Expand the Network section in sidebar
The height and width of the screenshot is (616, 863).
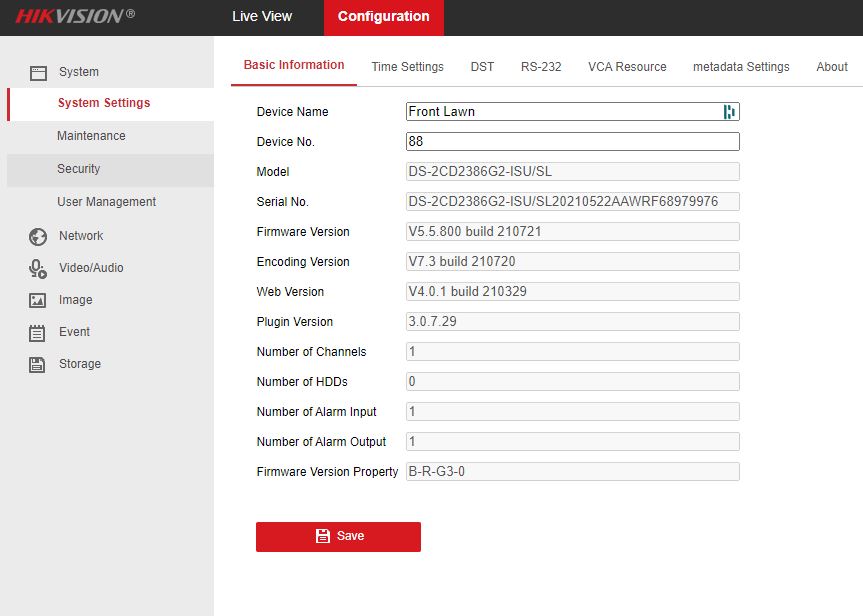point(81,236)
